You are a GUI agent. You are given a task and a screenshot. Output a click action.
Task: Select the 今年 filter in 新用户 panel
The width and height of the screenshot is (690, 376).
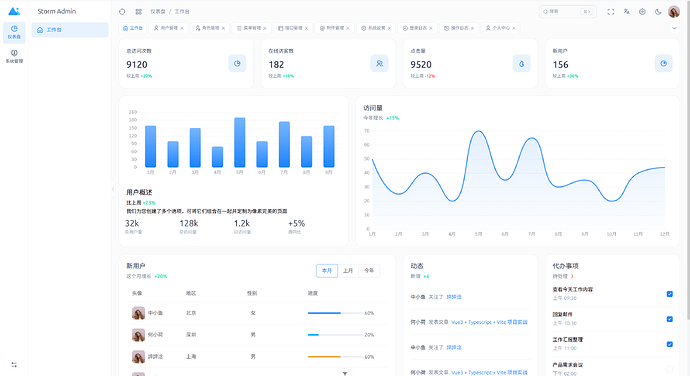click(369, 270)
